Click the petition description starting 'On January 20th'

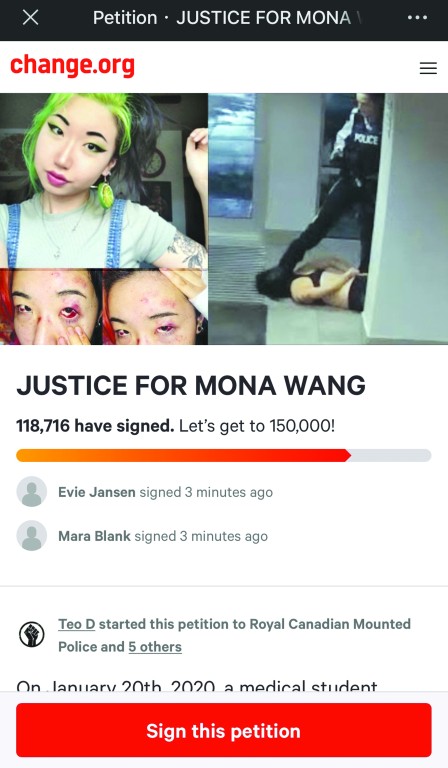pyautogui.click(x=197, y=685)
